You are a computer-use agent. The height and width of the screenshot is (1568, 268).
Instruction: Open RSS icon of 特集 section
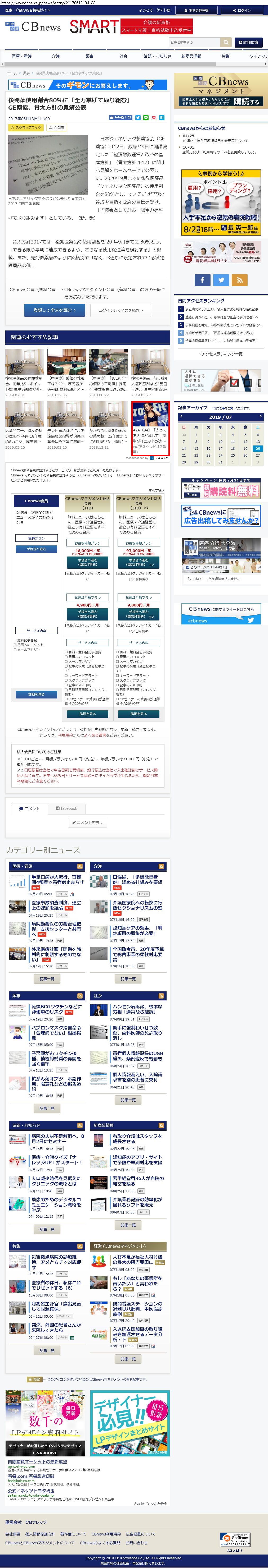tap(80, 1246)
